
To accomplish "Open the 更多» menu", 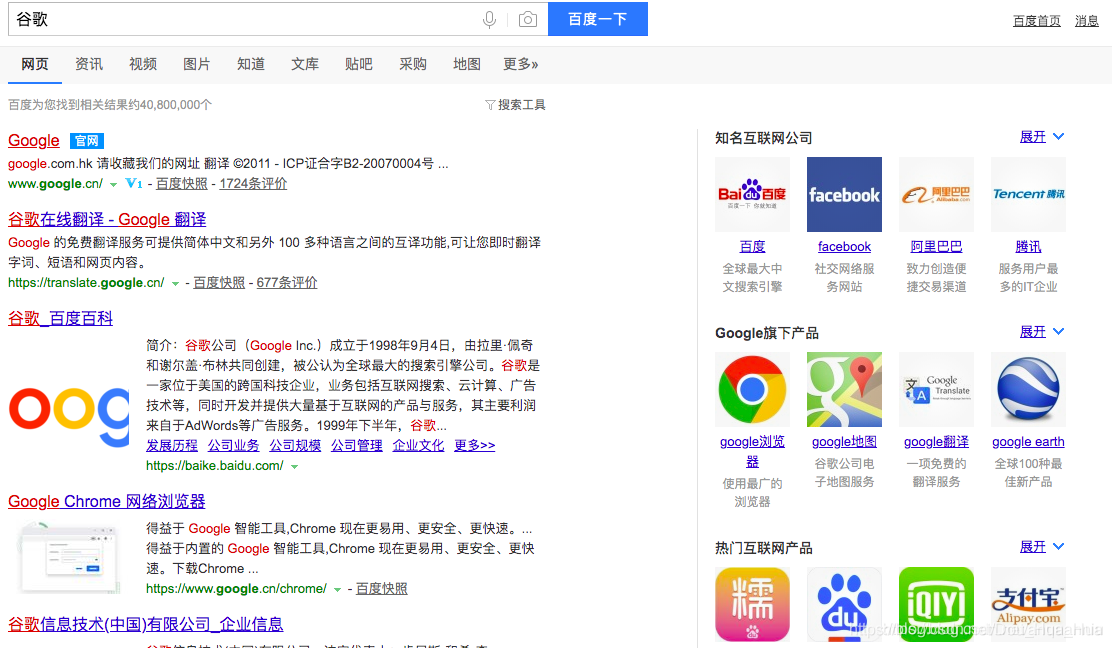I will coord(520,63).
